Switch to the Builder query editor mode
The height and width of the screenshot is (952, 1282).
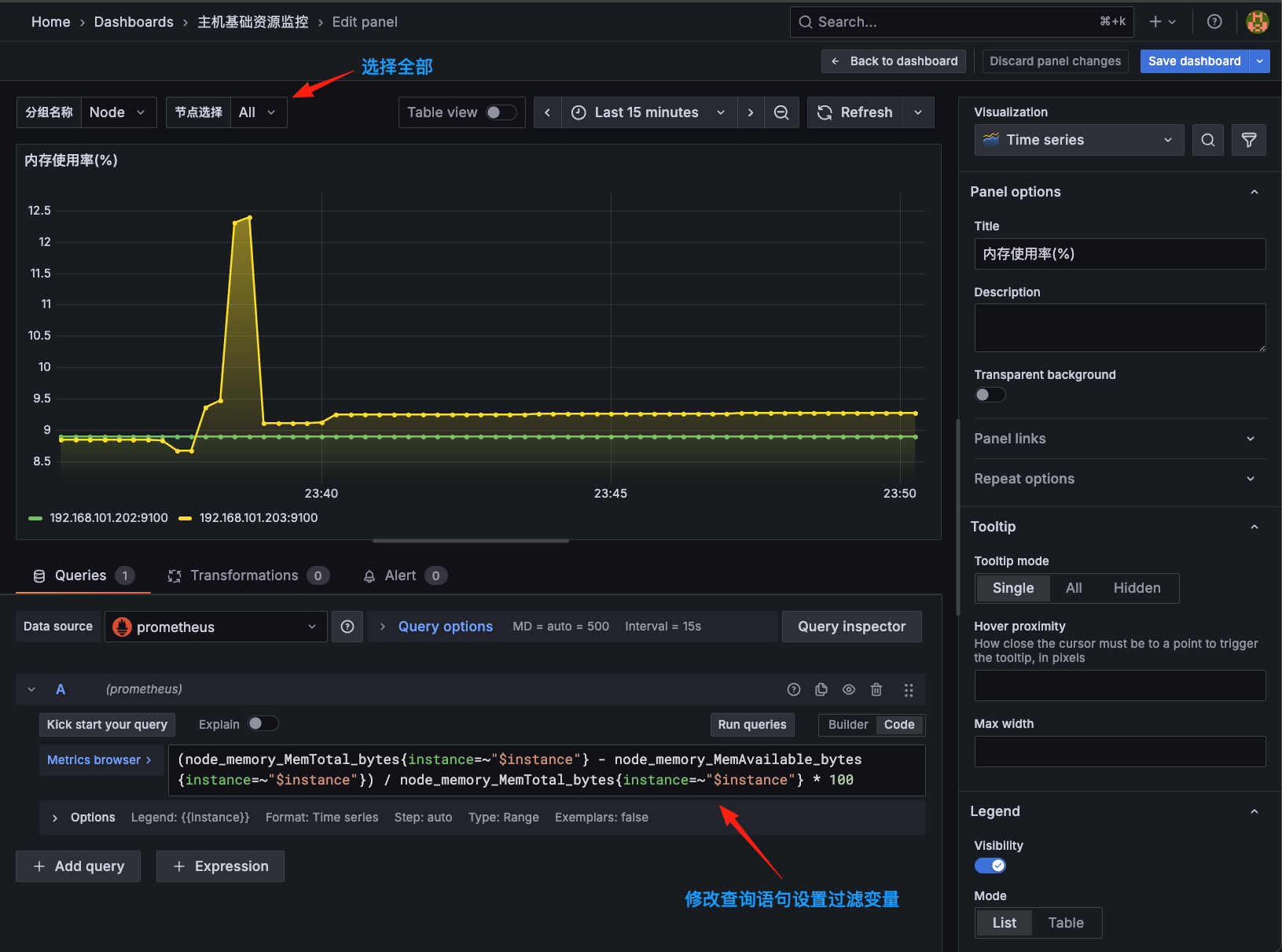coord(847,724)
